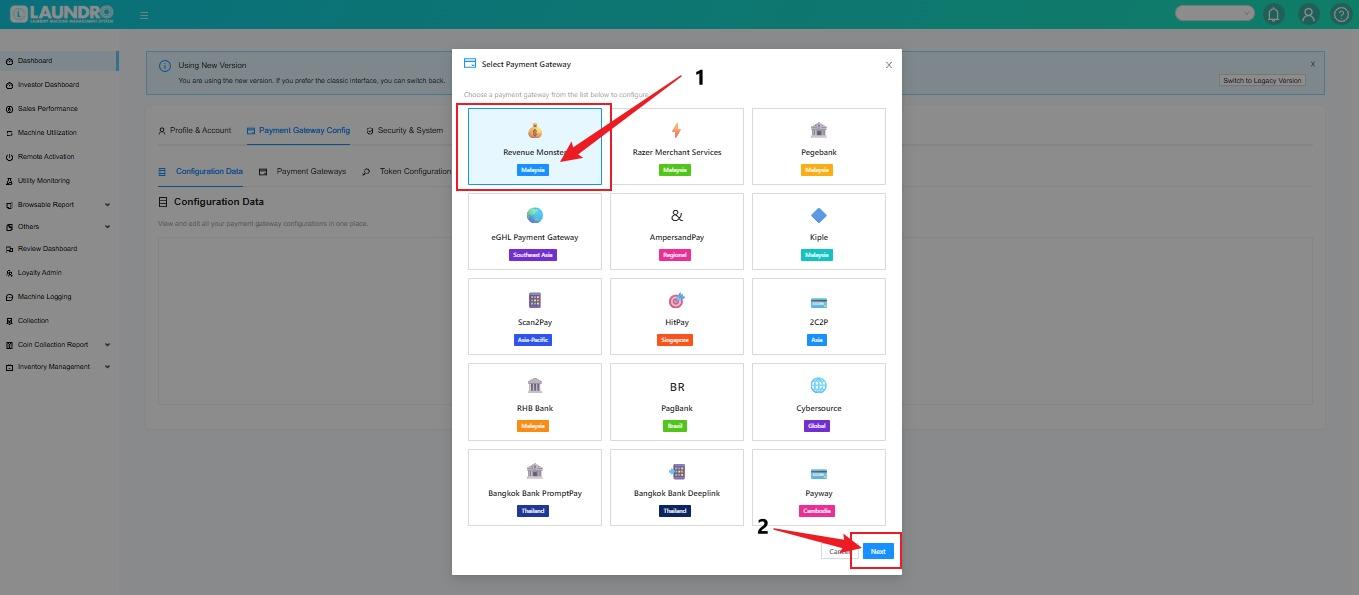The height and width of the screenshot is (595, 1359).
Task: Expand the Inventory Management submenu
Action: pos(59,367)
